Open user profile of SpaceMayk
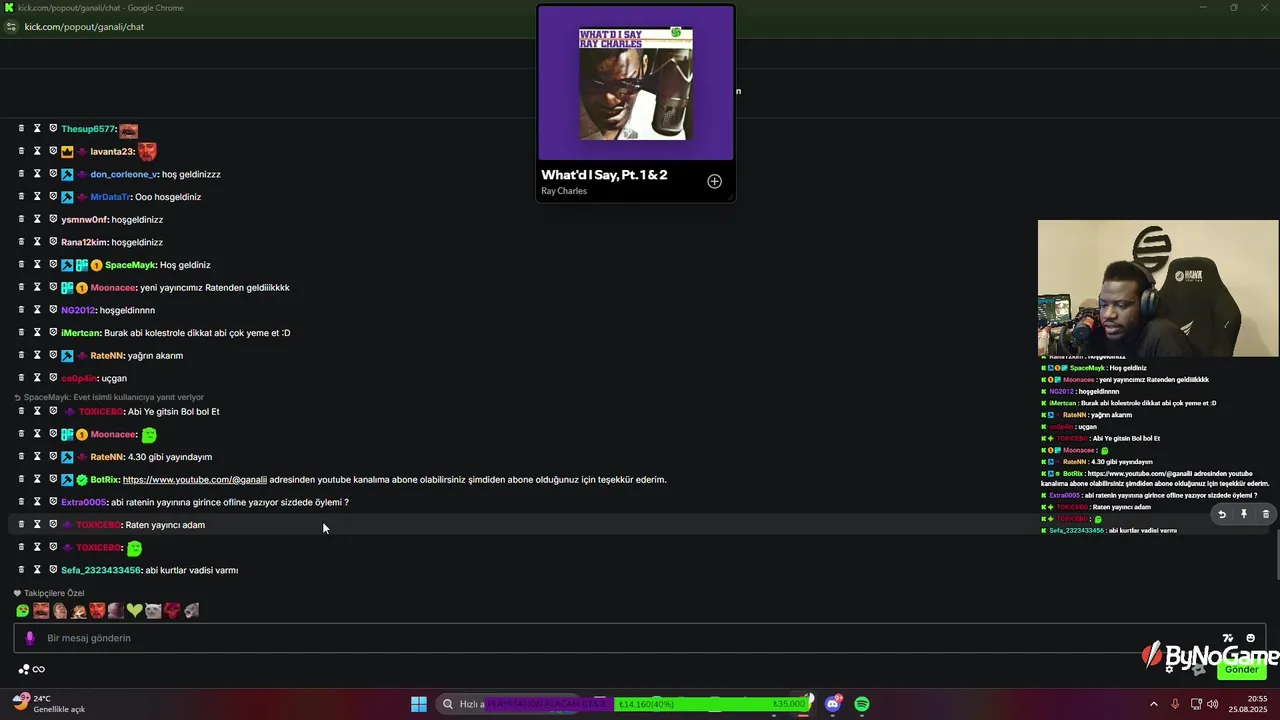This screenshot has width=1280, height=720. (x=130, y=265)
